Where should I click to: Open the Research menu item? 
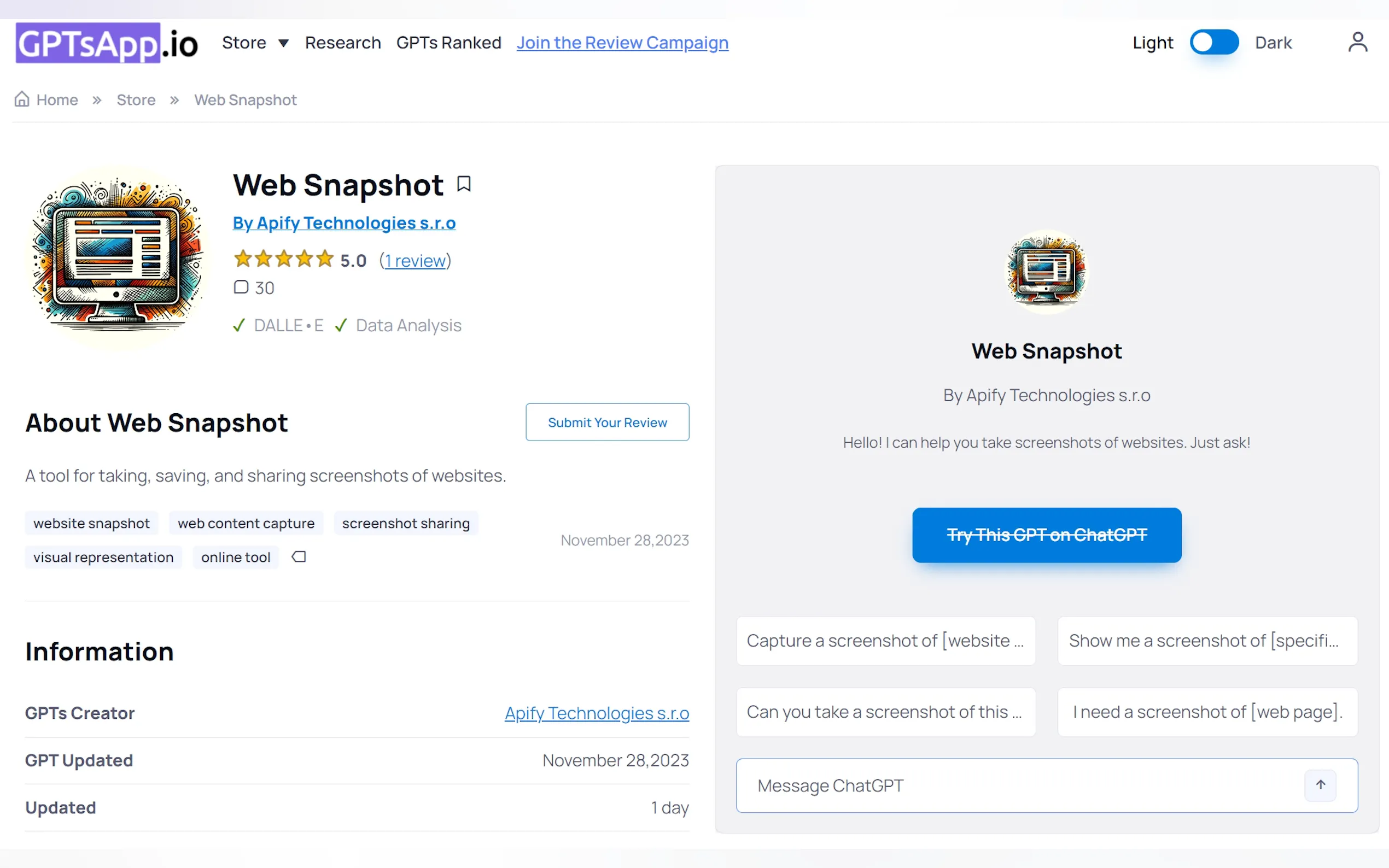[343, 43]
